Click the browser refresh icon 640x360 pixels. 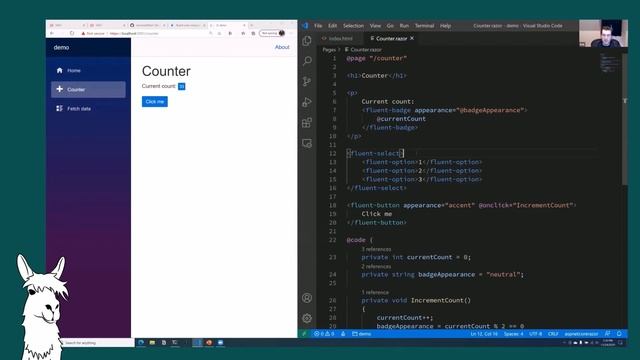[72, 33]
